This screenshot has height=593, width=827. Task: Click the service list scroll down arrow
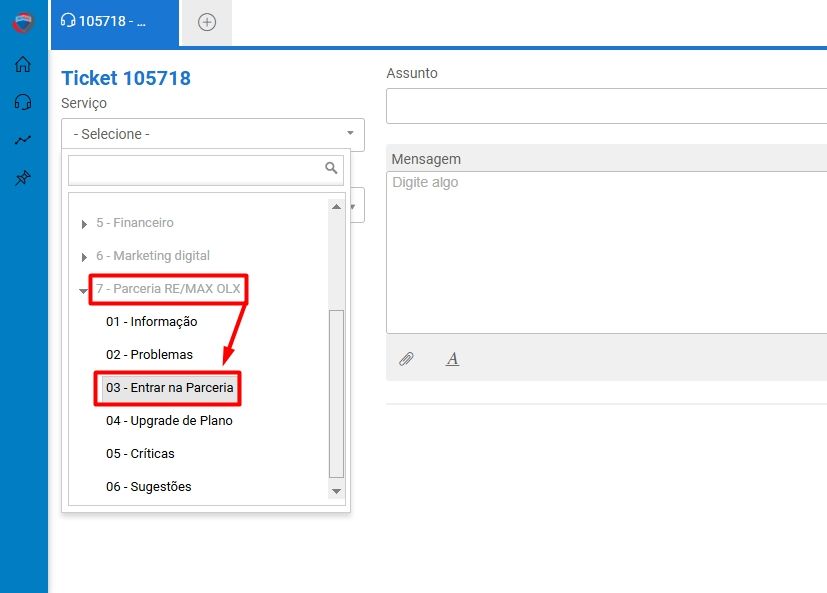[336, 491]
